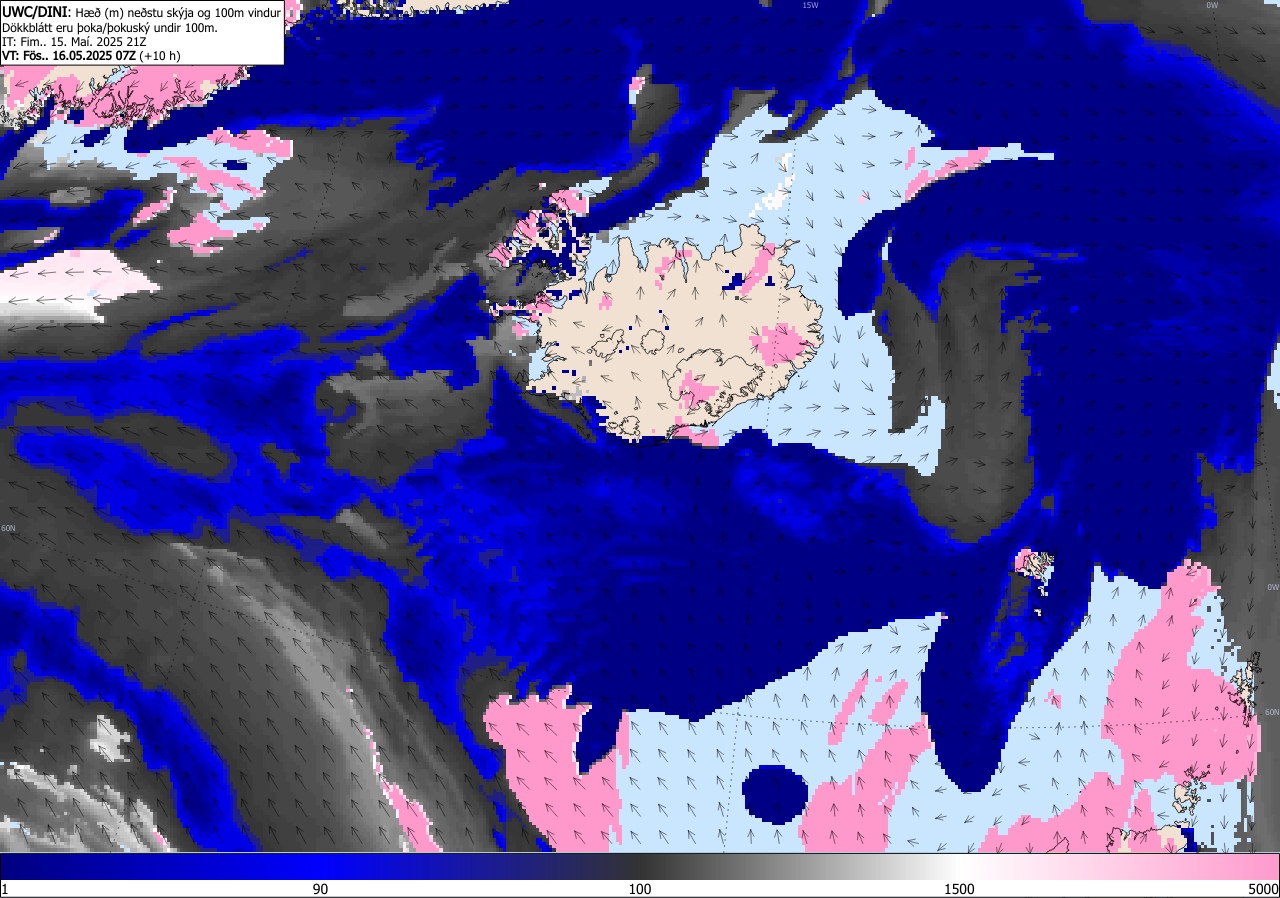Click the initial time line 'IT: Fim.. 15. Maí. 2025 21Z'
This screenshot has height=898, width=1280.
(x=74, y=41)
